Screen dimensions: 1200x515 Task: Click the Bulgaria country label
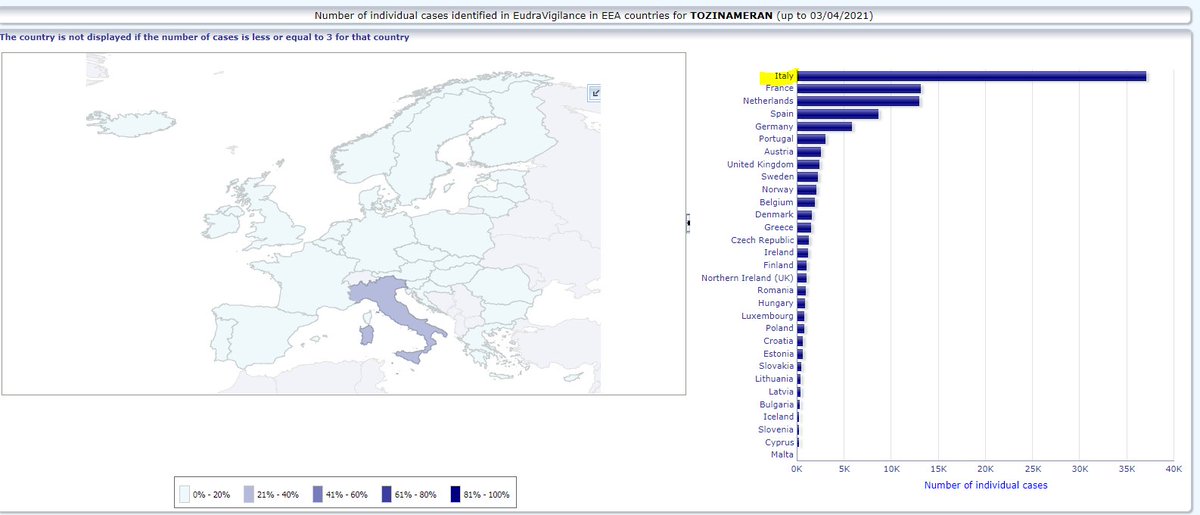(776, 404)
